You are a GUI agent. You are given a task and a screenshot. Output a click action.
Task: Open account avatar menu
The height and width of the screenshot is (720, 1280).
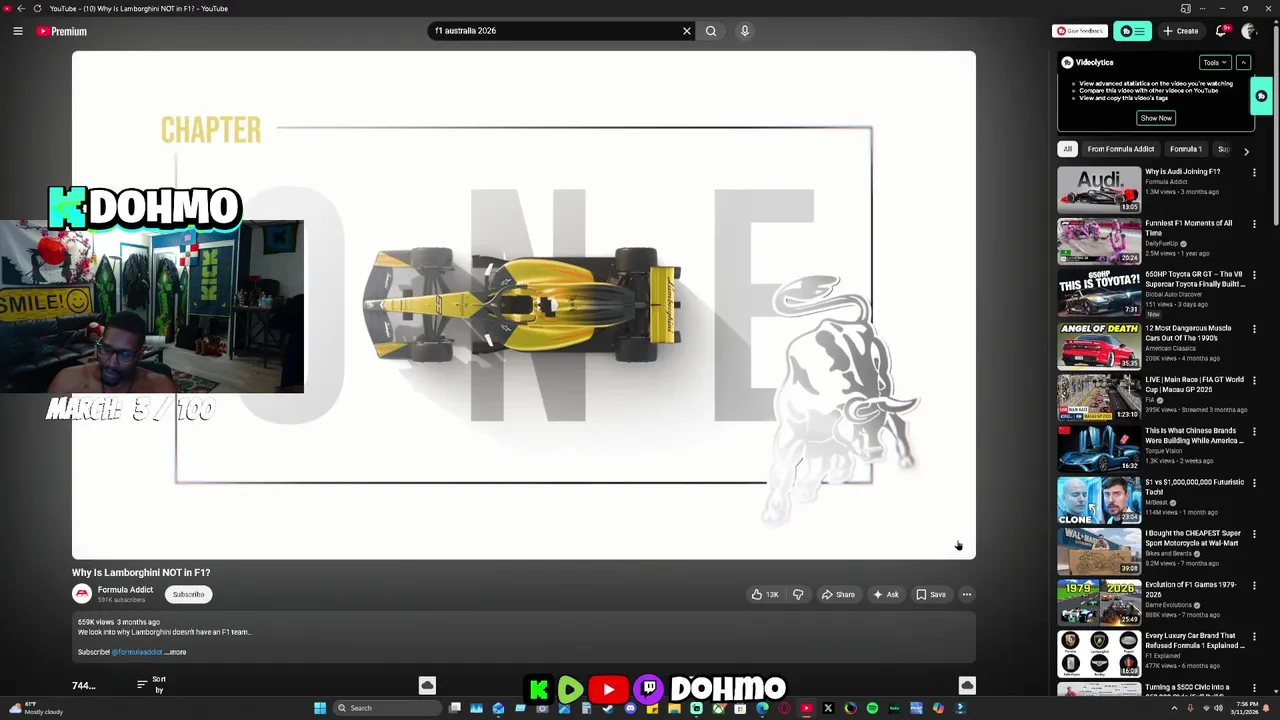pyautogui.click(x=1249, y=31)
